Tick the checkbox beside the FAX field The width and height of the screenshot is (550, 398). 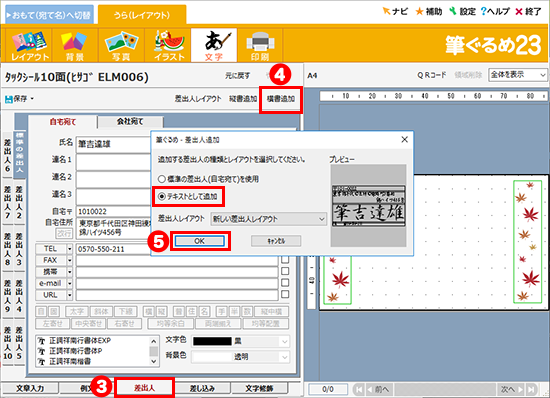(285, 260)
